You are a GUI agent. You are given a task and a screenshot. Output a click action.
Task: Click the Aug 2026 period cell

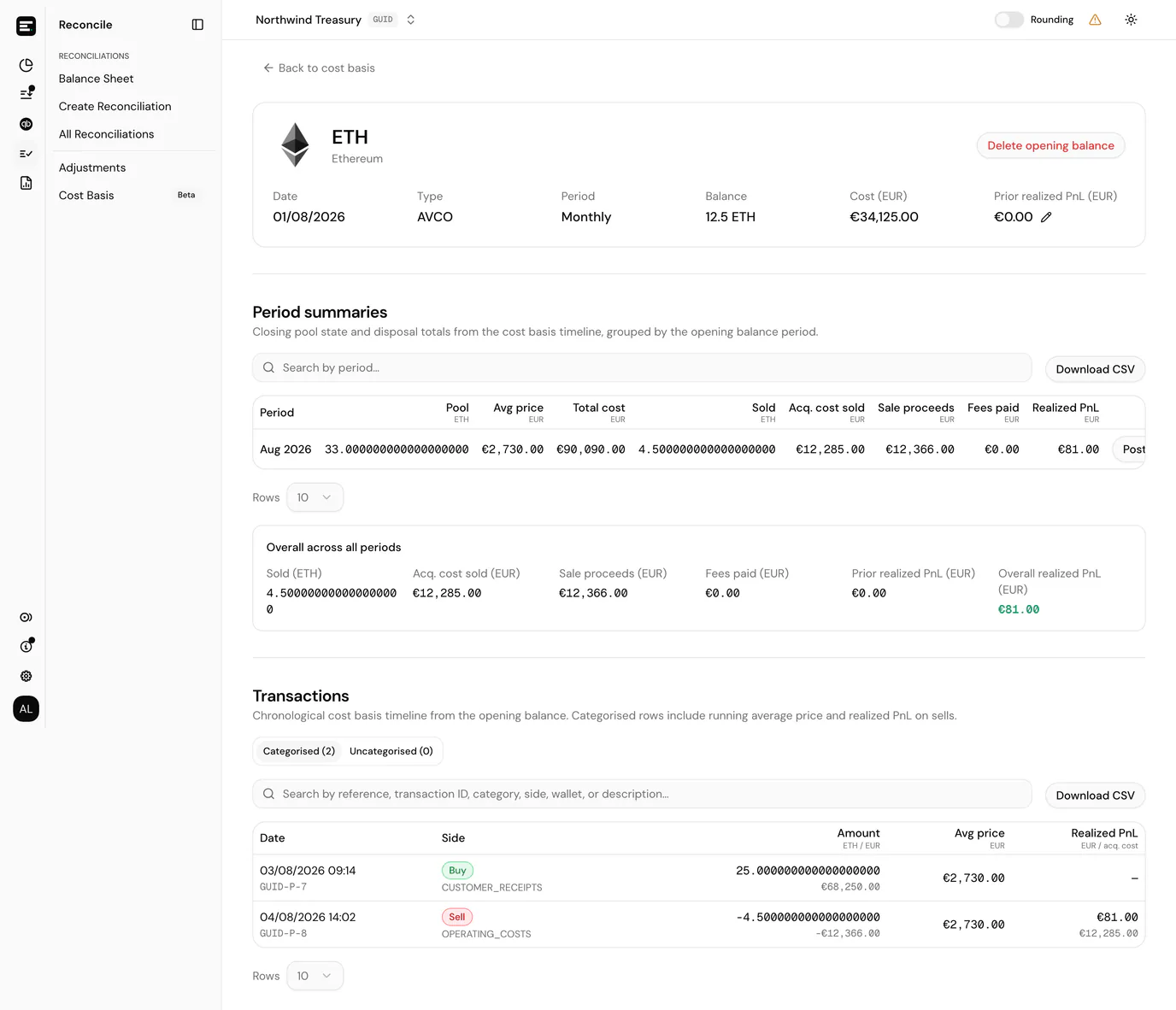(x=285, y=449)
